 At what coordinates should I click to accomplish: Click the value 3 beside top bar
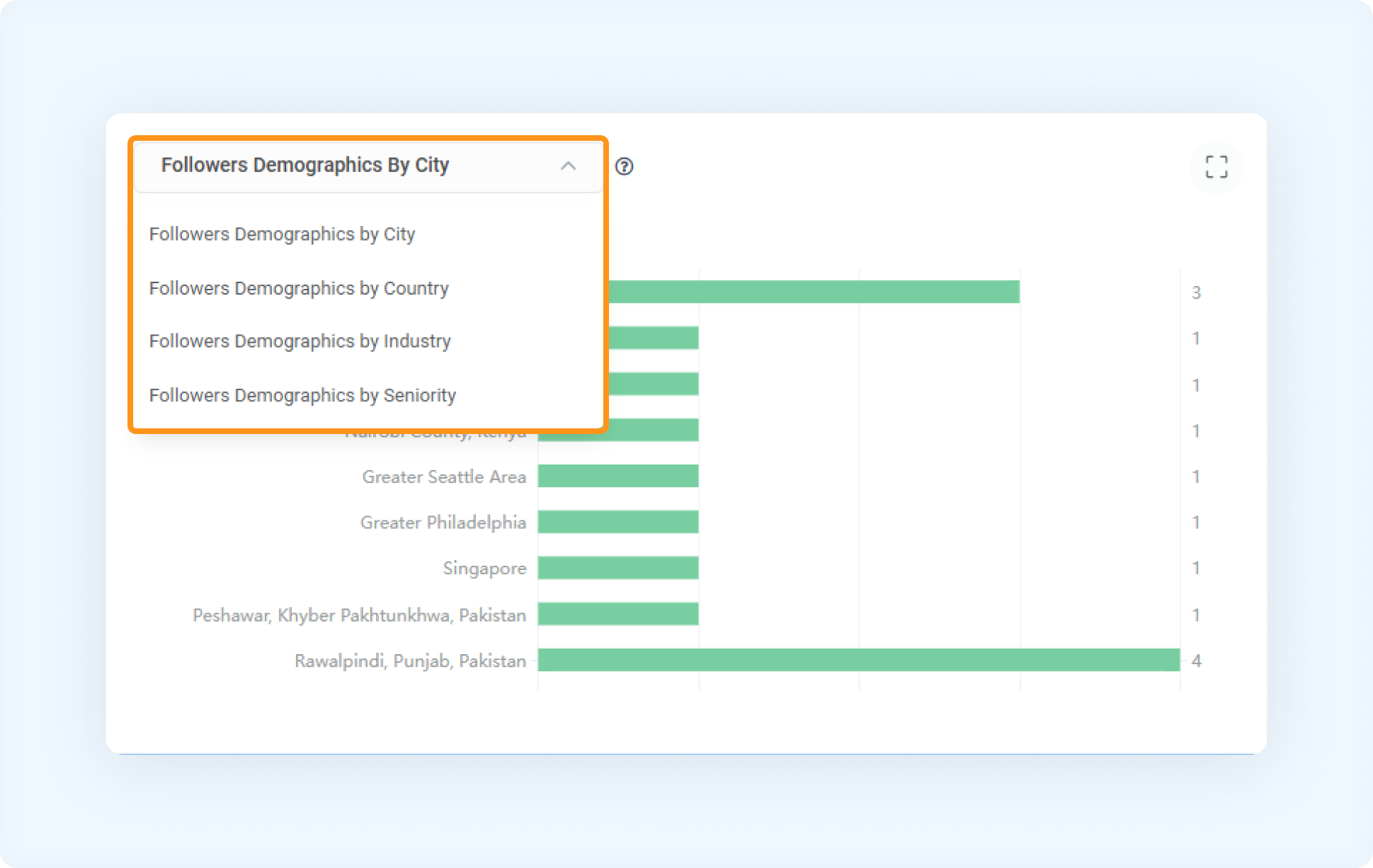point(1196,292)
